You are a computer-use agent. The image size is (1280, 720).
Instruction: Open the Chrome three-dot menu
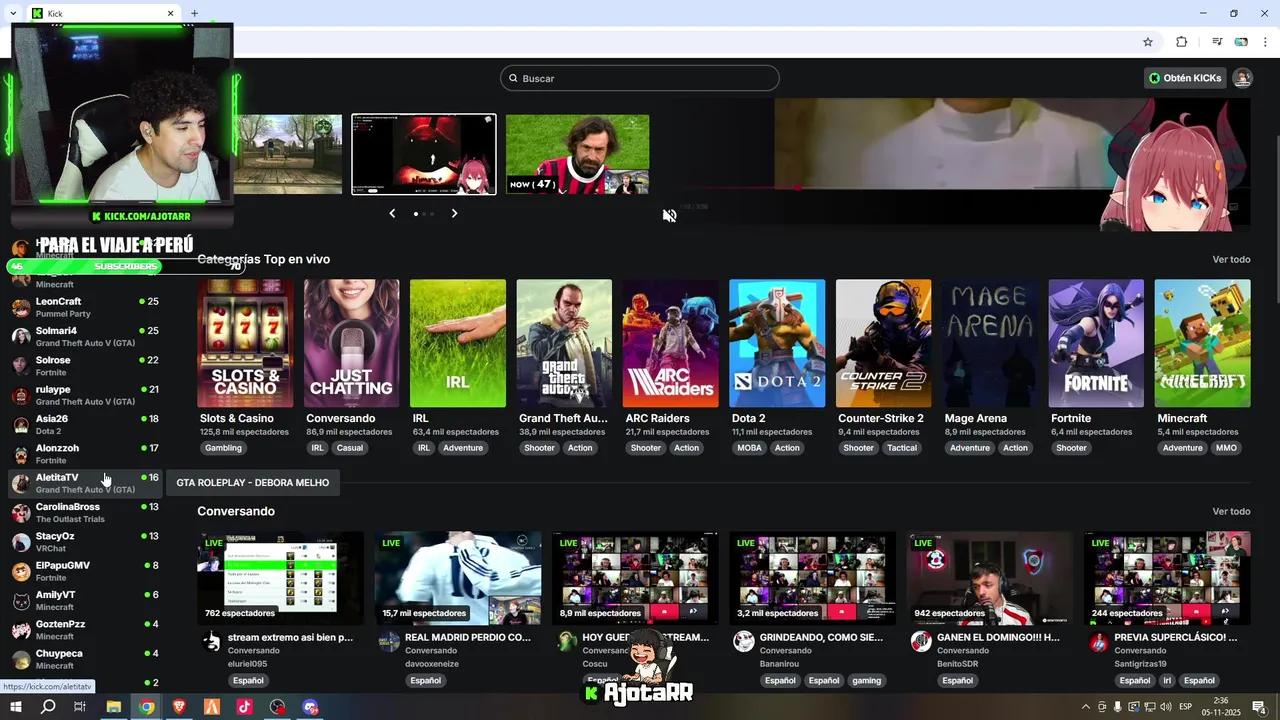[1266, 42]
